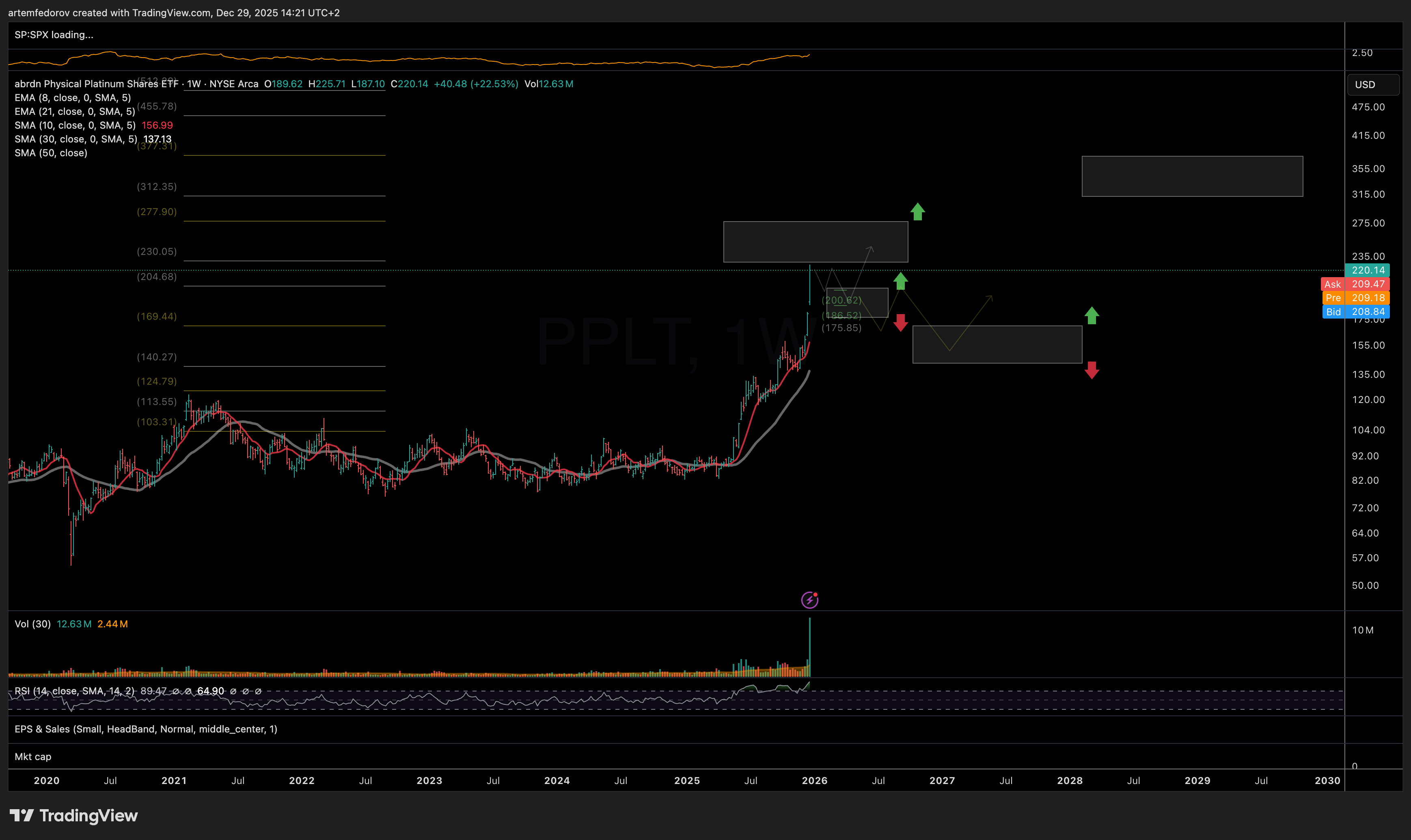This screenshot has width=1411, height=840.
Task: Select the EMA (21, close, 0, SMA, 5) legend
Action: [75, 112]
